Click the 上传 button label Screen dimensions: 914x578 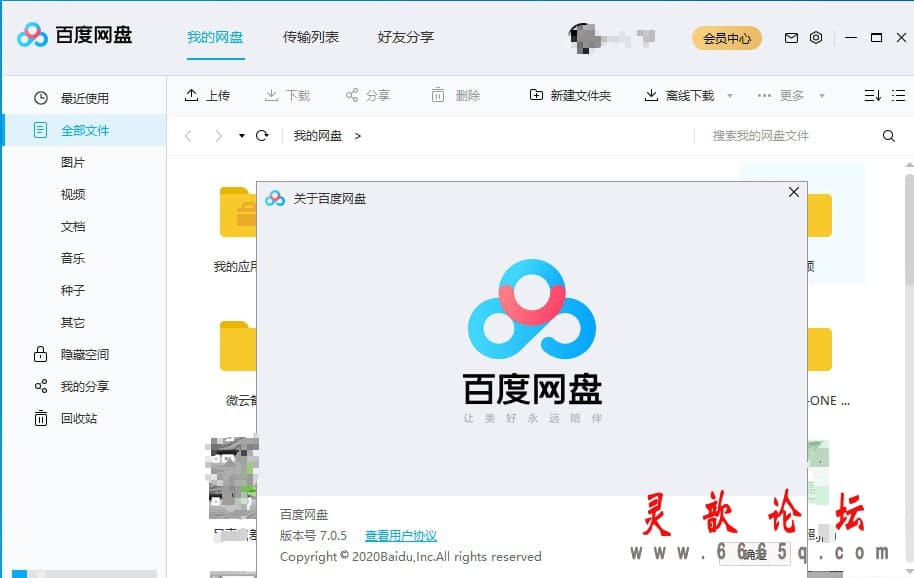coord(218,96)
